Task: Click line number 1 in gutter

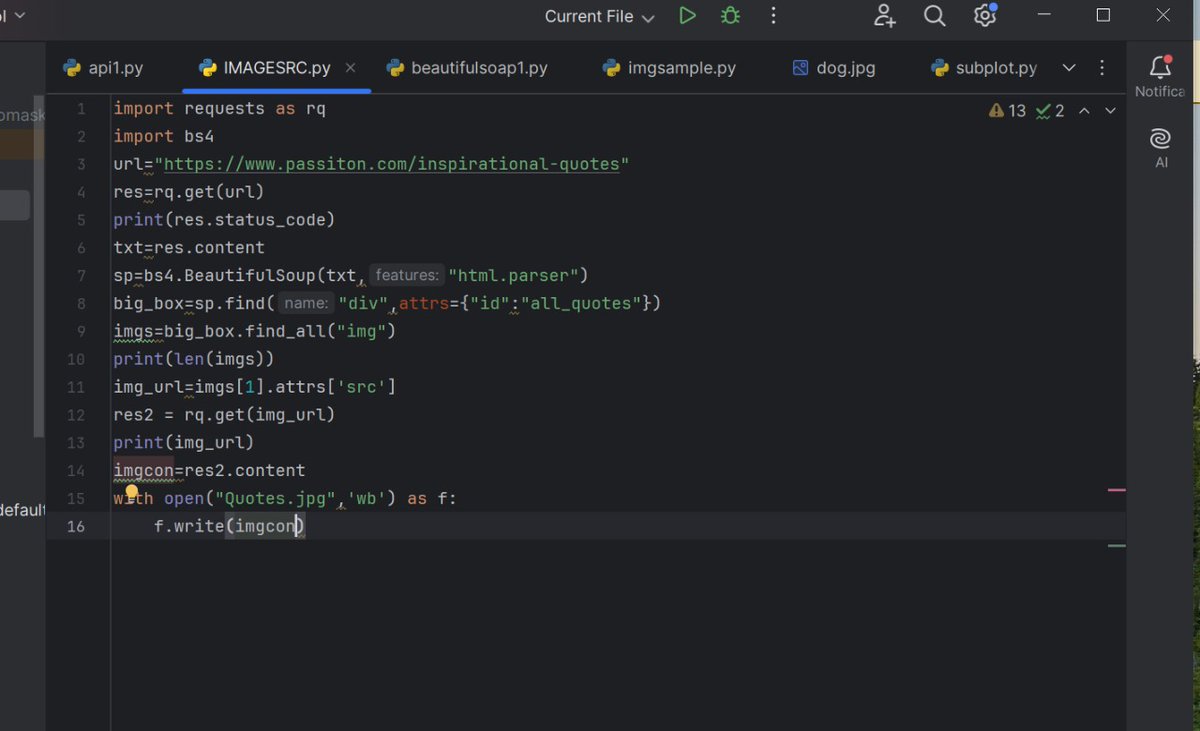Action: click(x=81, y=108)
